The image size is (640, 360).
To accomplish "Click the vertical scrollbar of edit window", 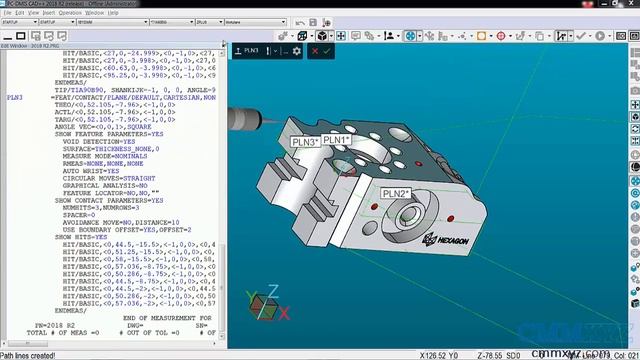I will click(222, 196).
